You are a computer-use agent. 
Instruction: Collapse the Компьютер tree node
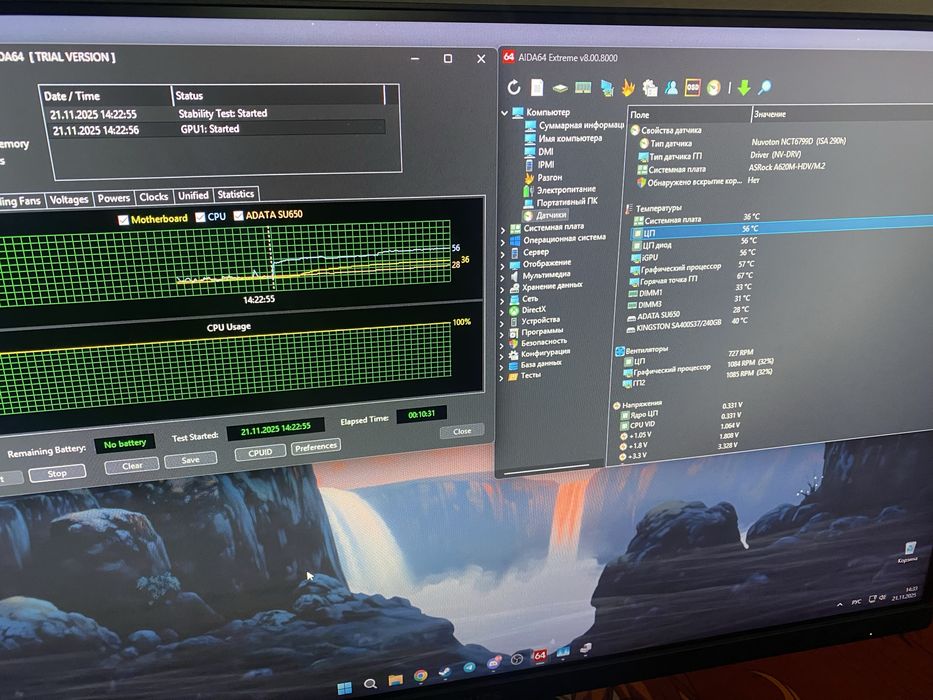click(505, 112)
